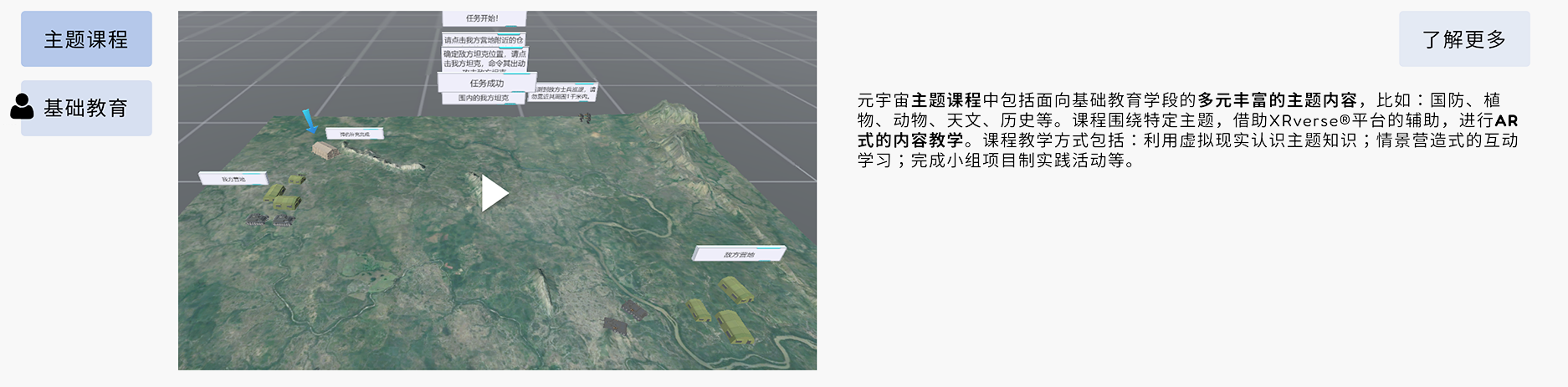Select the 主题课程 tab
Image resolution: width=1568 pixels, height=387 pixels.
pos(86,39)
